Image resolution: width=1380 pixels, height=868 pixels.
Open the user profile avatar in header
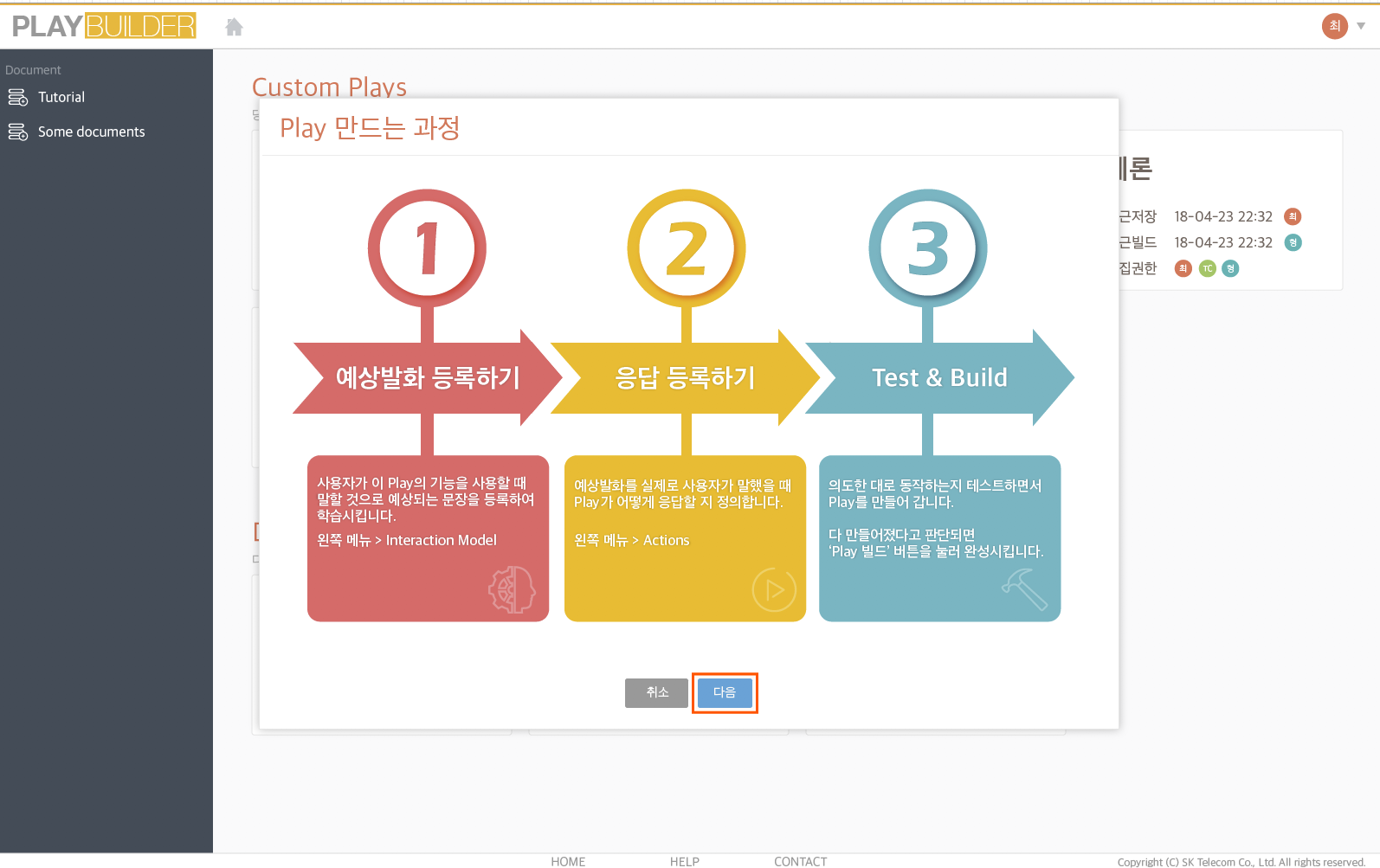tap(1334, 26)
